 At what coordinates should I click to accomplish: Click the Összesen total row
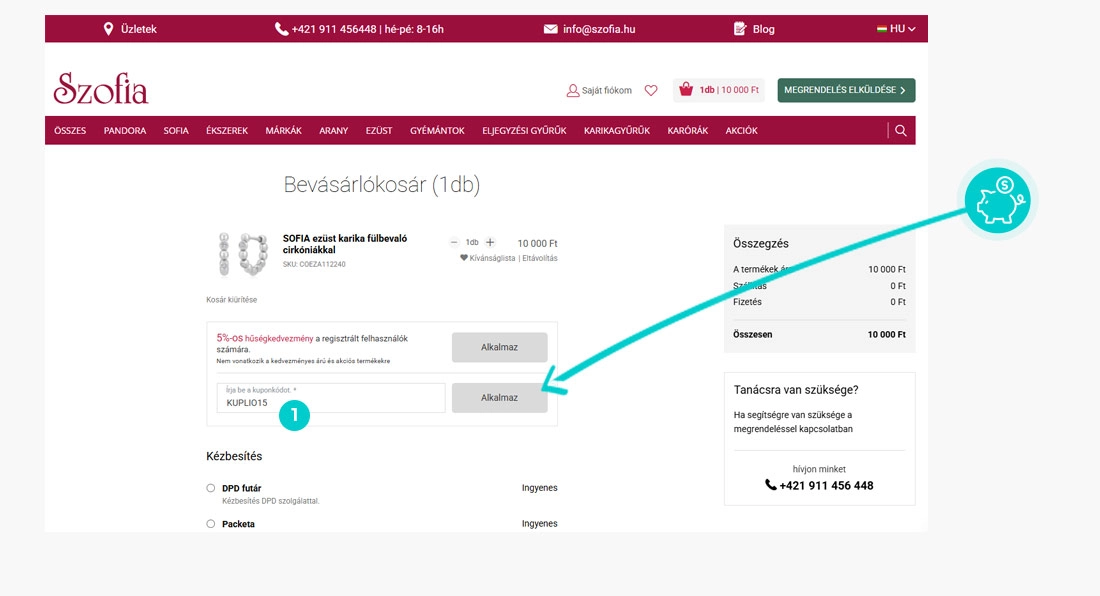(819, 334)
